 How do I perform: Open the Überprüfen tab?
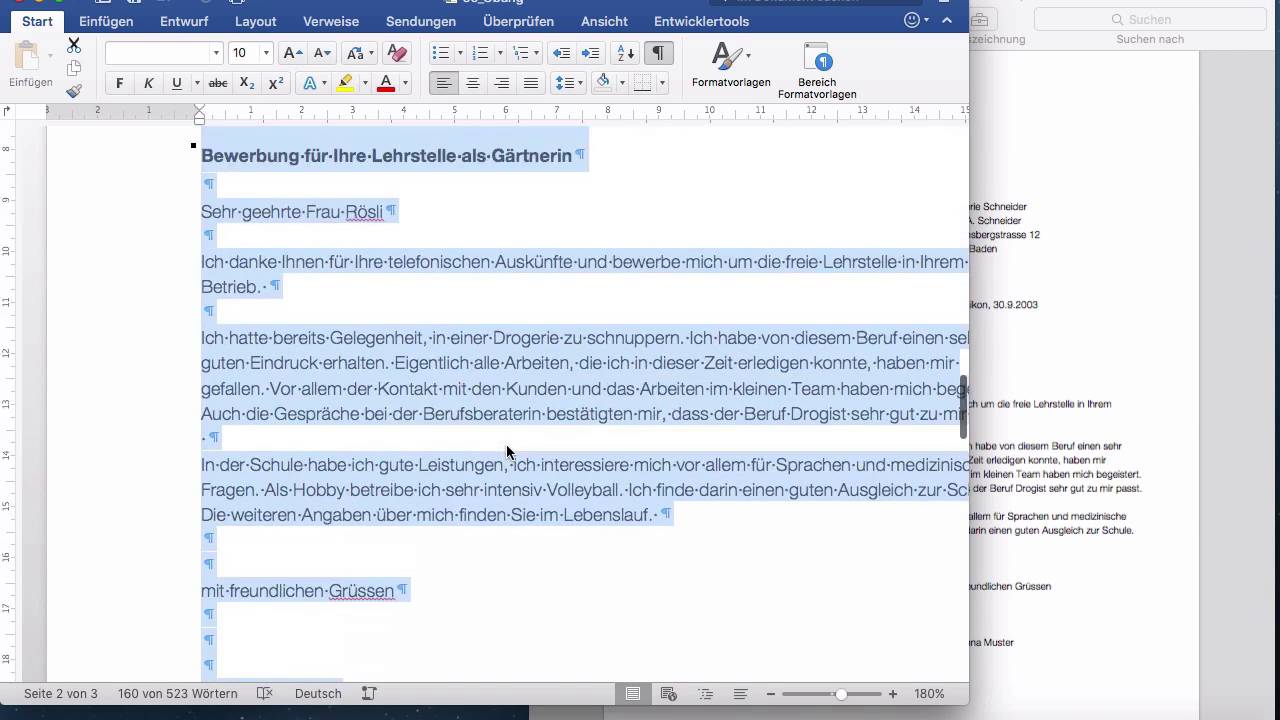(x=518, y=21)
